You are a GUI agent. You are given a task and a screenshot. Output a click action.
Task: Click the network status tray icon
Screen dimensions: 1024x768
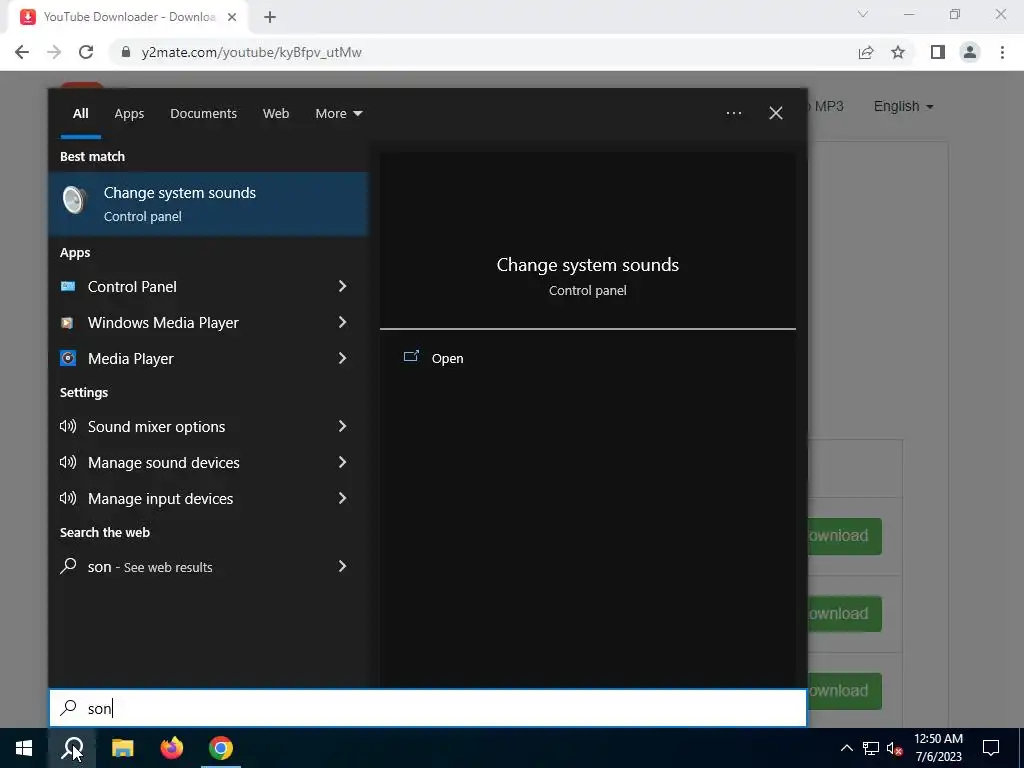pos(871,748)
